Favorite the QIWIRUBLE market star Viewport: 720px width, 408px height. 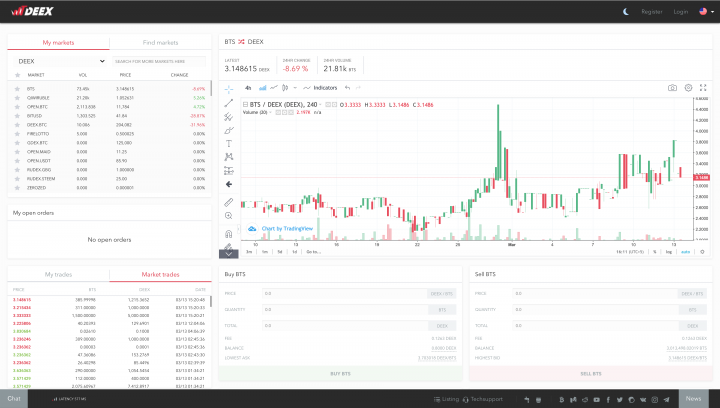pos(17,98)
